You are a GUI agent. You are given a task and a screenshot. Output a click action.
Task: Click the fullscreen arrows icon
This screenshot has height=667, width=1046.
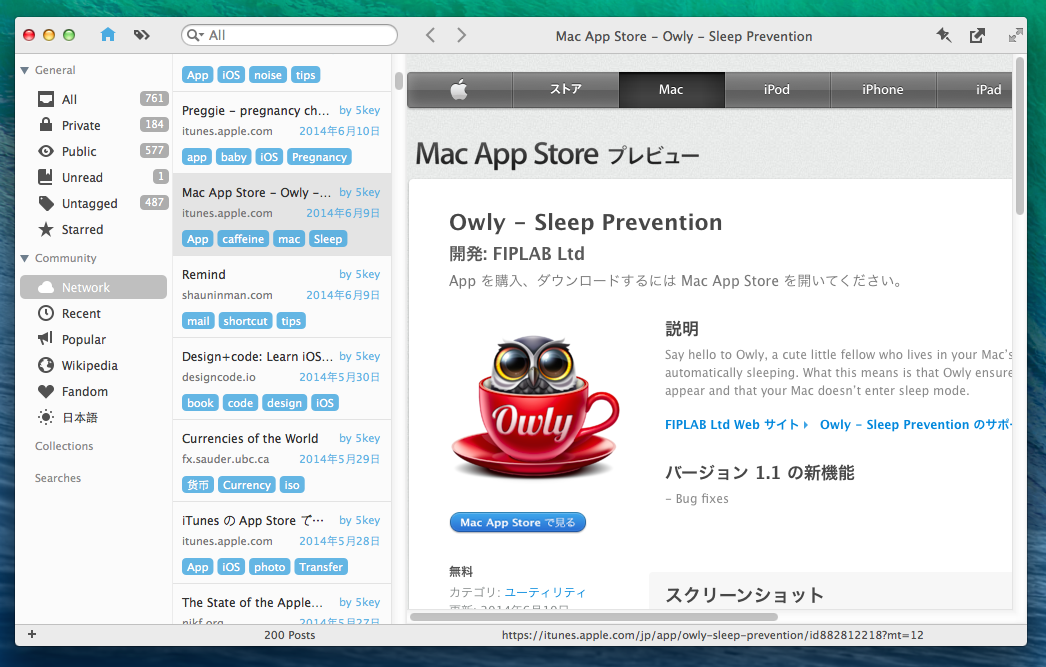[x=1015, y=35]
